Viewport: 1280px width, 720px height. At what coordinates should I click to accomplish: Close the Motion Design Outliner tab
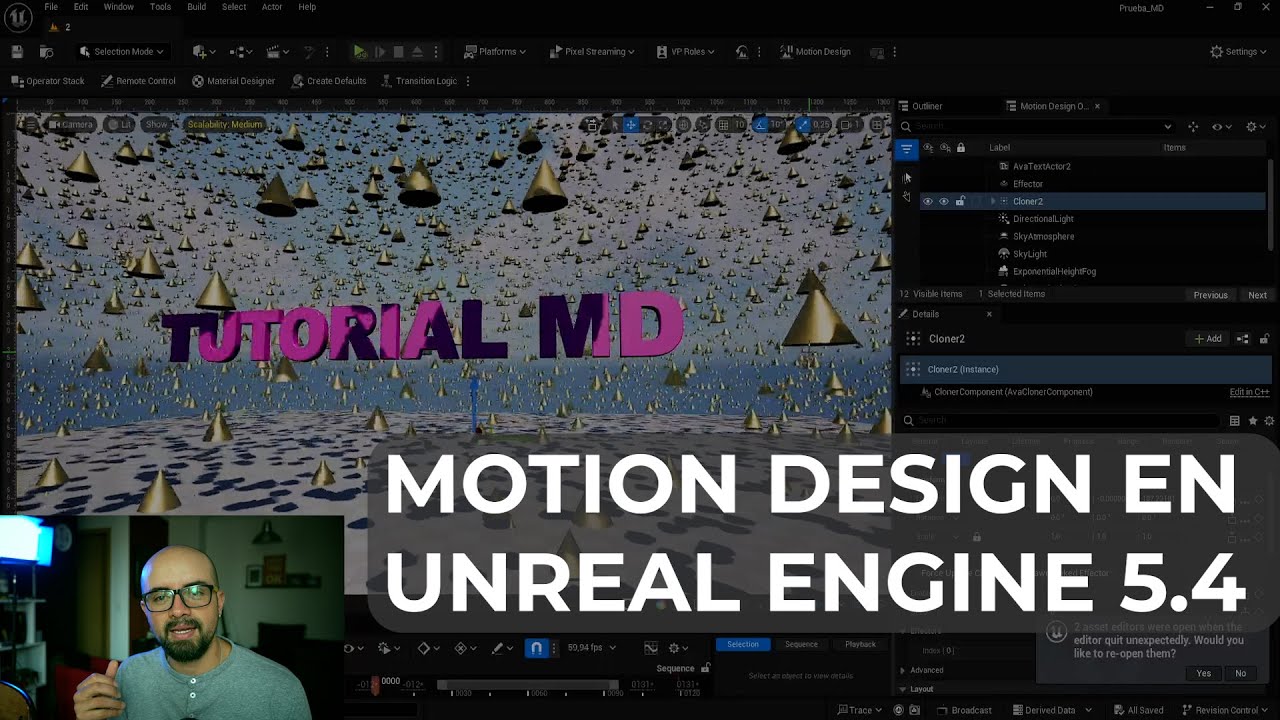click(1097, 106)
